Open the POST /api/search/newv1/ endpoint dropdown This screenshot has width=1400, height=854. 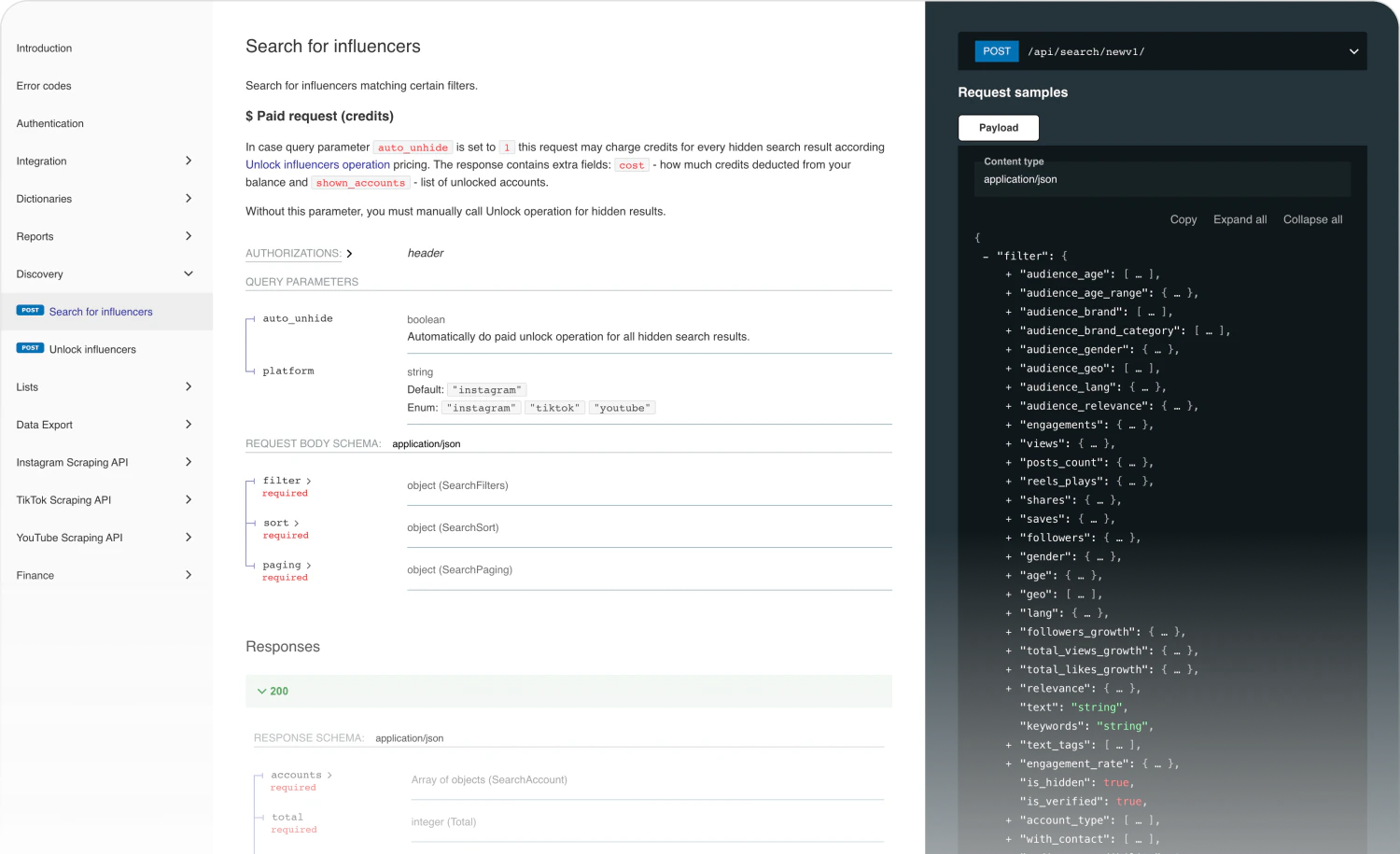tap(1162, 51)
